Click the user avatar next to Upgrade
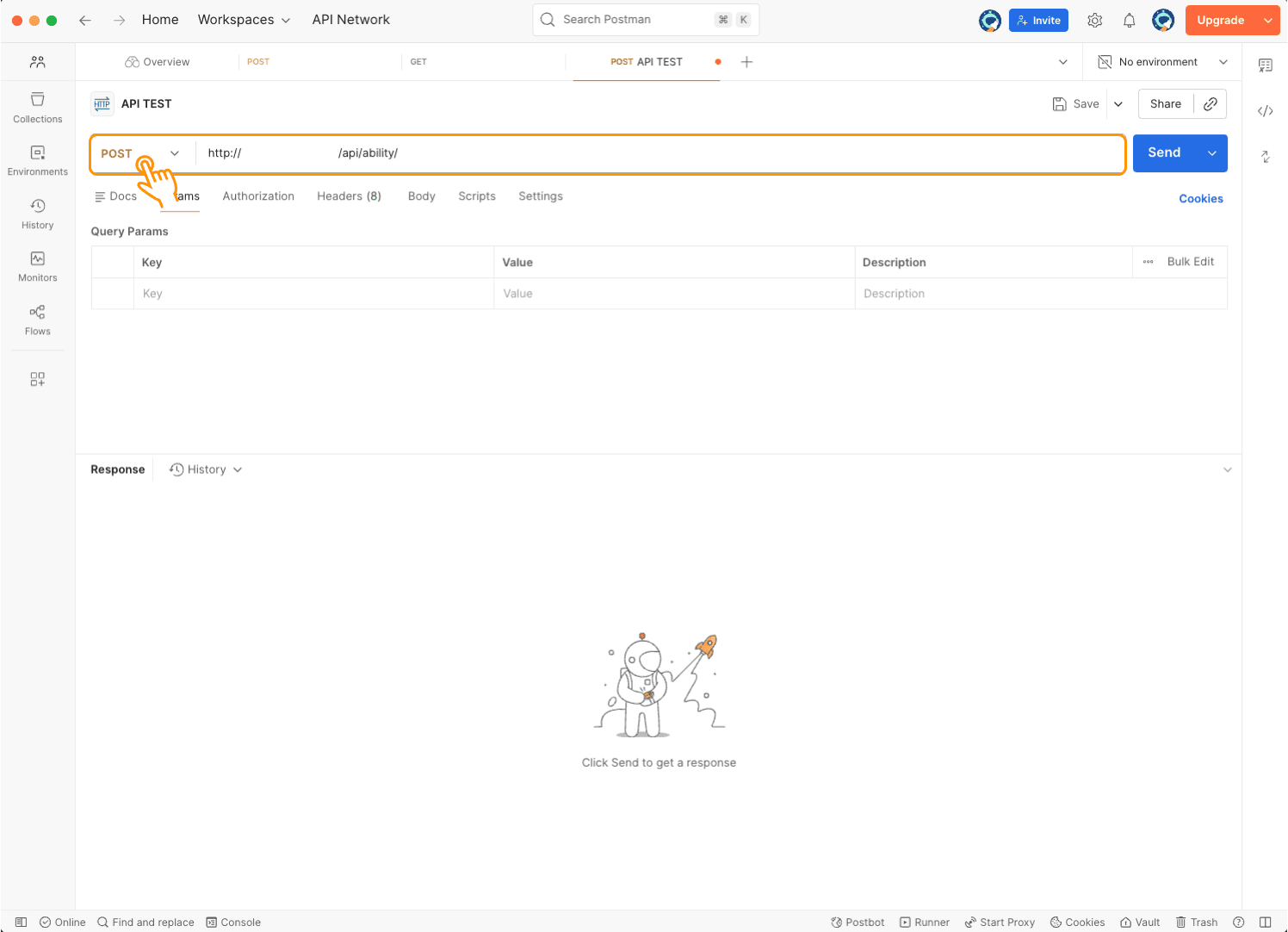This screenshot has height=932, width=1288. 1163,20
